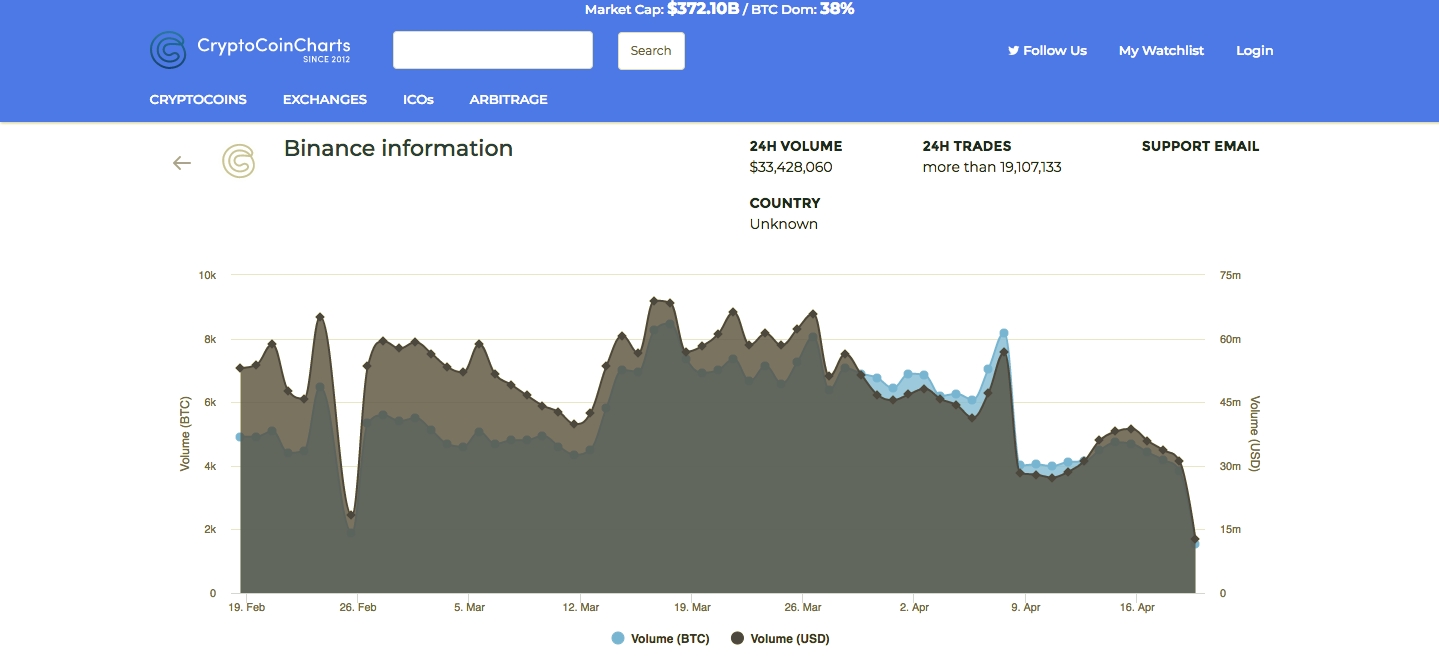Click the last data point on the chart

[1195, 540]
